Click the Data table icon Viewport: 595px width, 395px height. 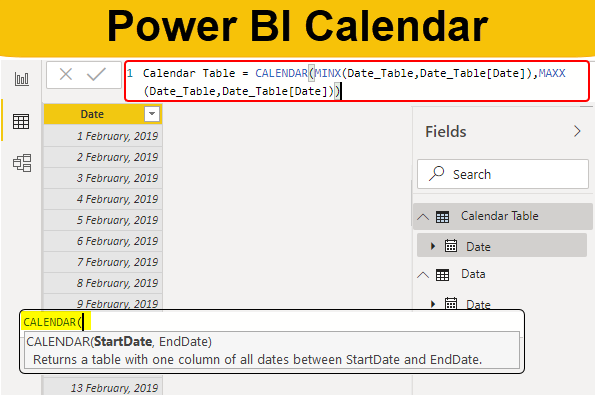[x=442, y=275]
